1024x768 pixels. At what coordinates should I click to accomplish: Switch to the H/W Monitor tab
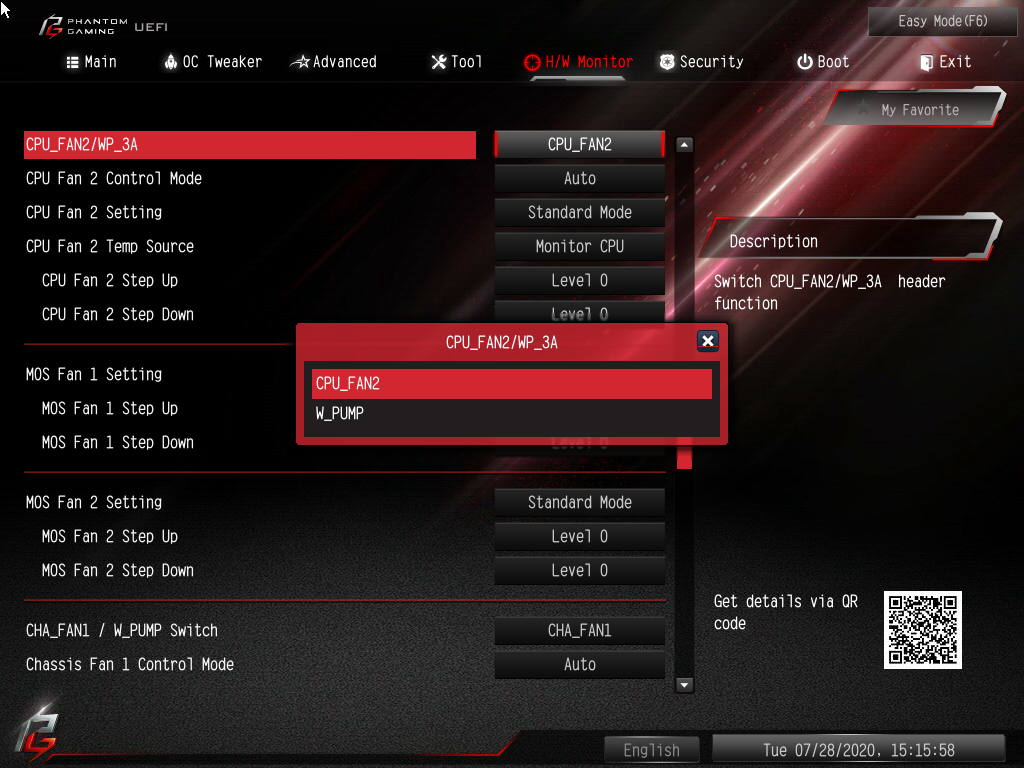click(579, 62)
